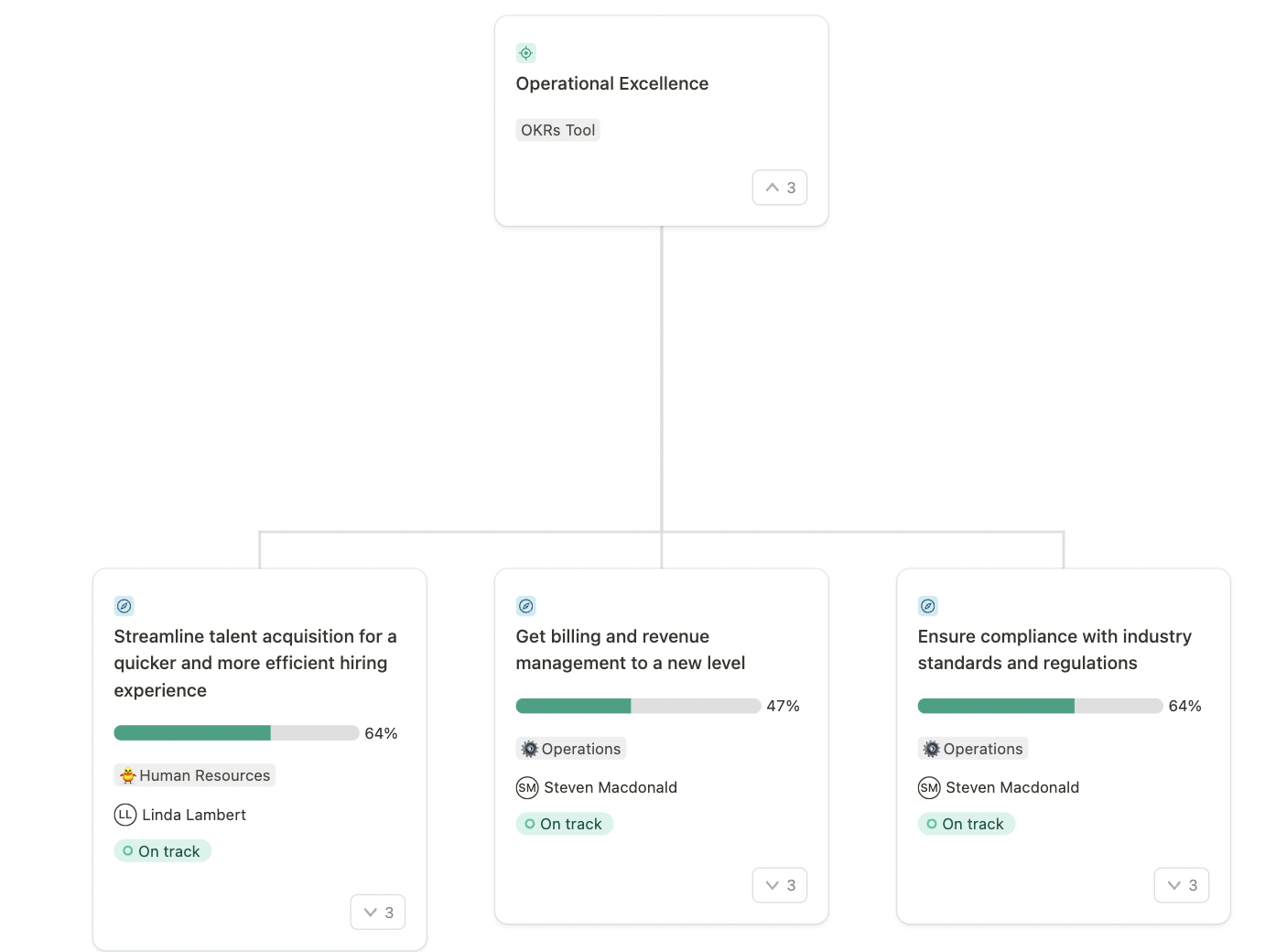
Task: Open Get billing and revenue management objective
Action: [631, 650]
